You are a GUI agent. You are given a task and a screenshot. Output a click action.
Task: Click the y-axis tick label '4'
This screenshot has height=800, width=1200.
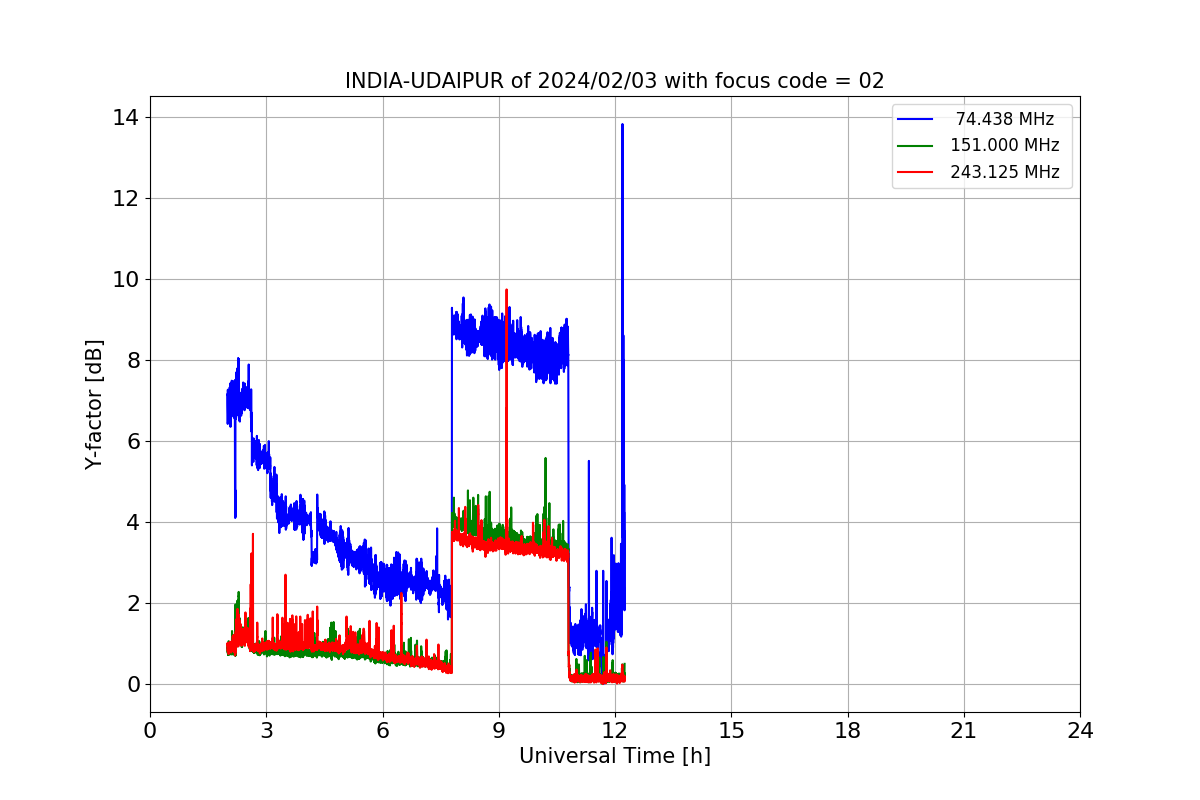133,523
